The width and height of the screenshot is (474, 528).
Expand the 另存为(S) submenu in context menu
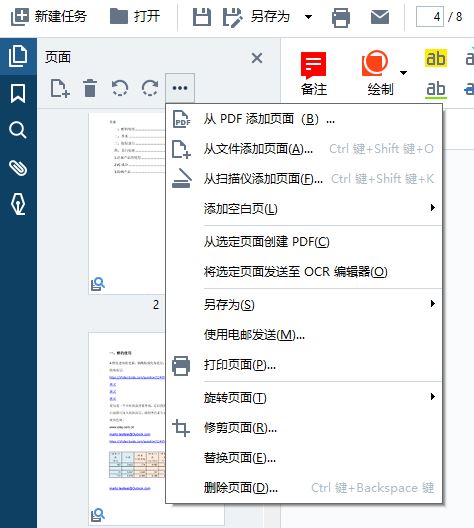click(304, 305)
